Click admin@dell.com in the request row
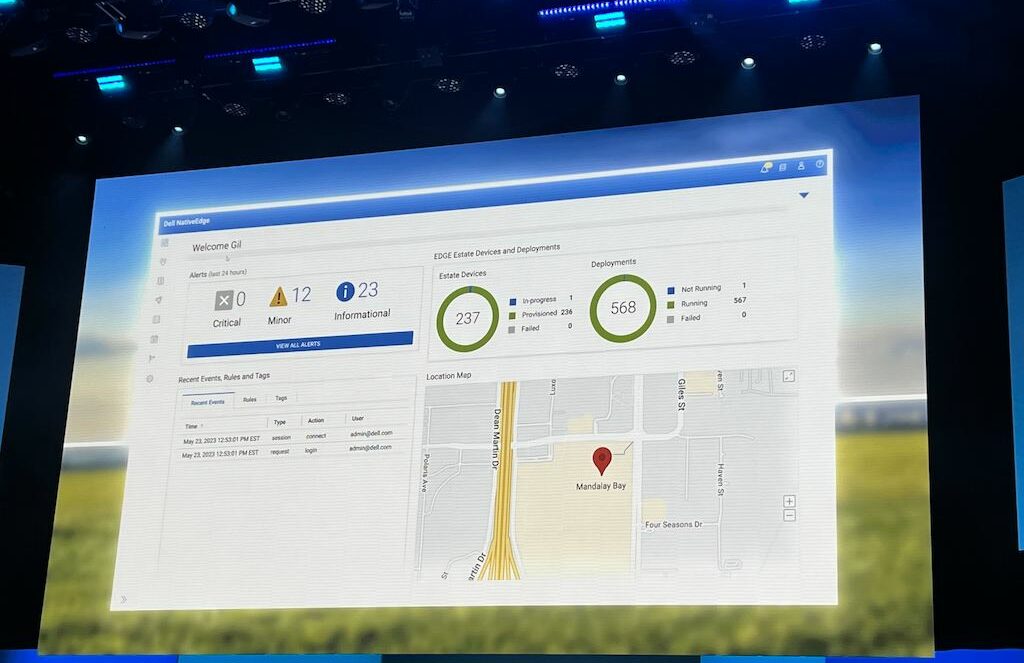This screenshot has width=1024, height=663. pos(370,448)
